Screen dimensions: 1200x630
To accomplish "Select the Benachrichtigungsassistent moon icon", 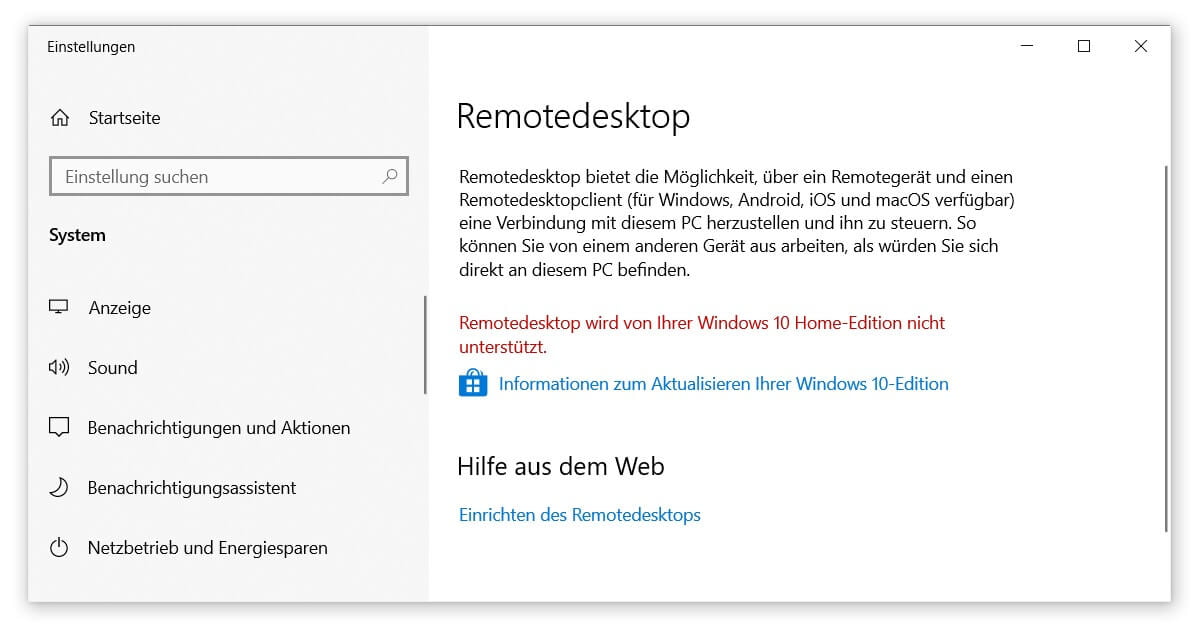I will click(x=59, y=487).
